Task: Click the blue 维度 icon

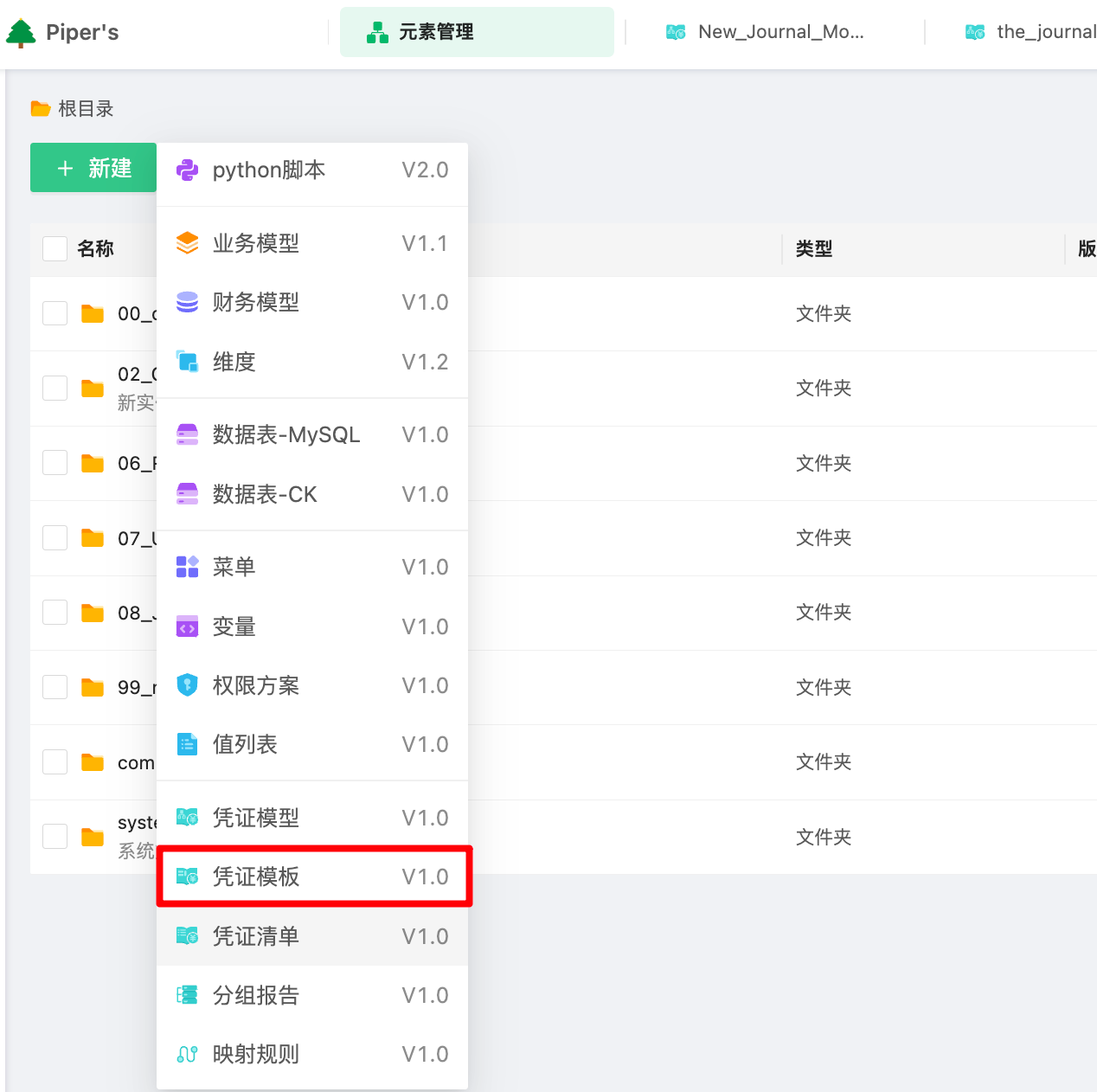Action: click(x=187, y=362)
